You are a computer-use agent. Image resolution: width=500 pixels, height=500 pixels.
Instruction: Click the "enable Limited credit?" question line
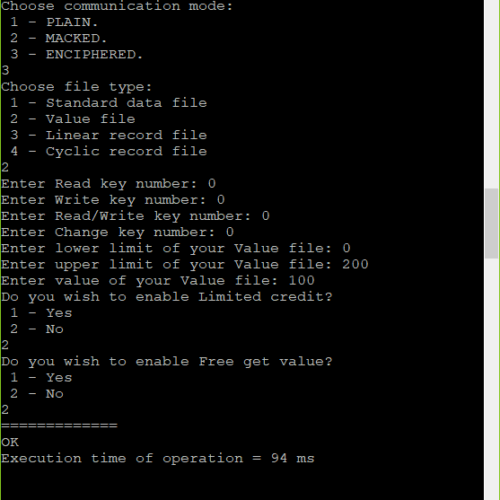click(x=167, y=297)
